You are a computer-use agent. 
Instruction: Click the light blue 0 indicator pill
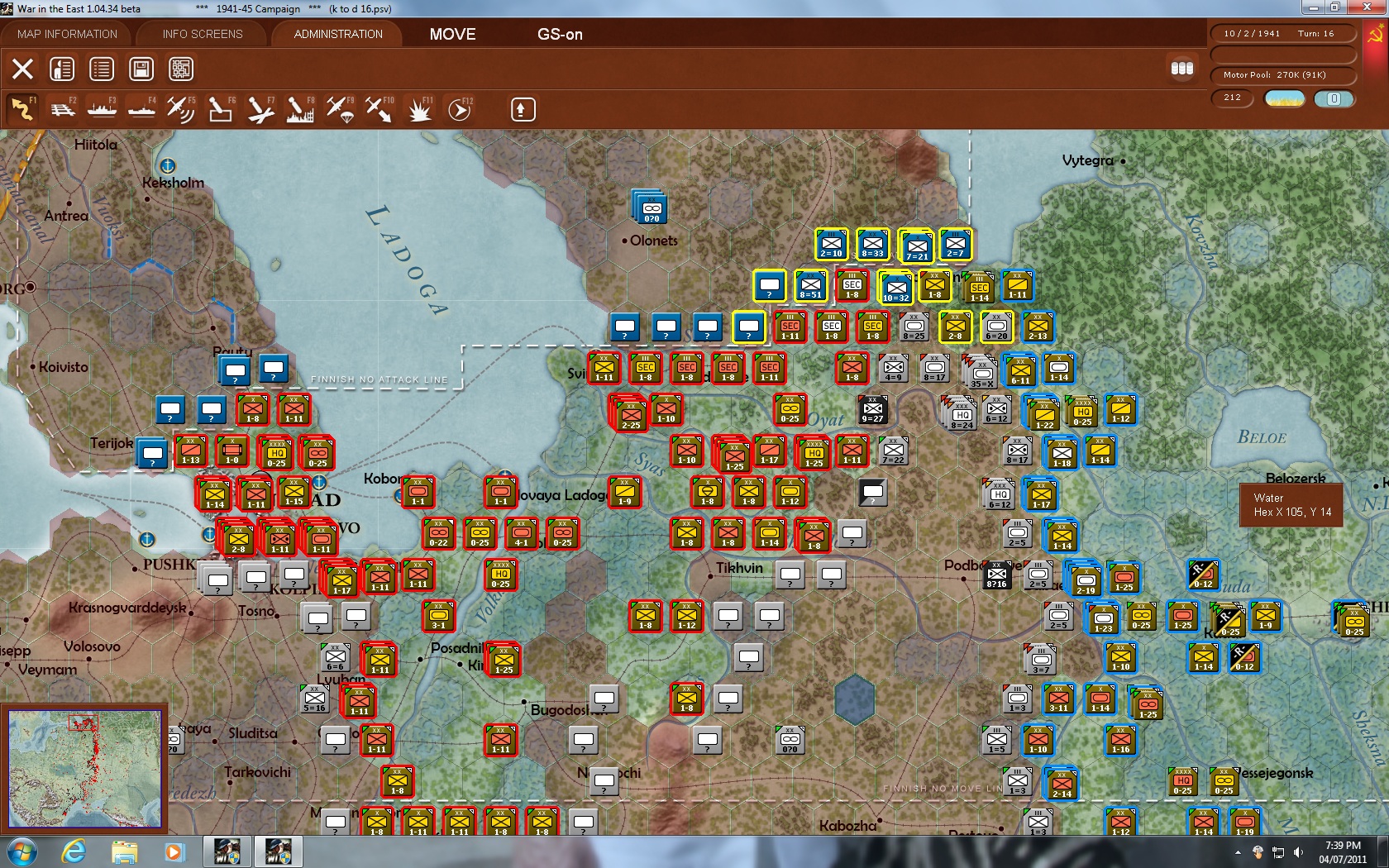(1334, 98)
